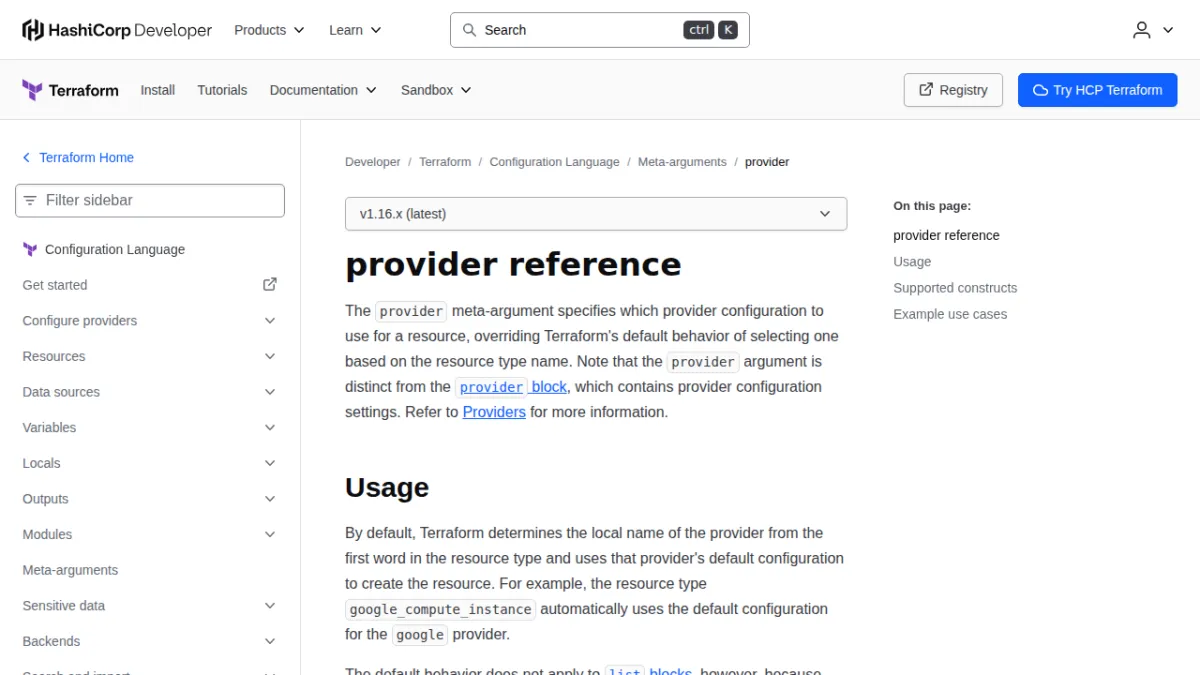Expand the Modules sidebar section
Image resolution: width=1200 pixels, height=675 pixels.
(x=150, y=535)
